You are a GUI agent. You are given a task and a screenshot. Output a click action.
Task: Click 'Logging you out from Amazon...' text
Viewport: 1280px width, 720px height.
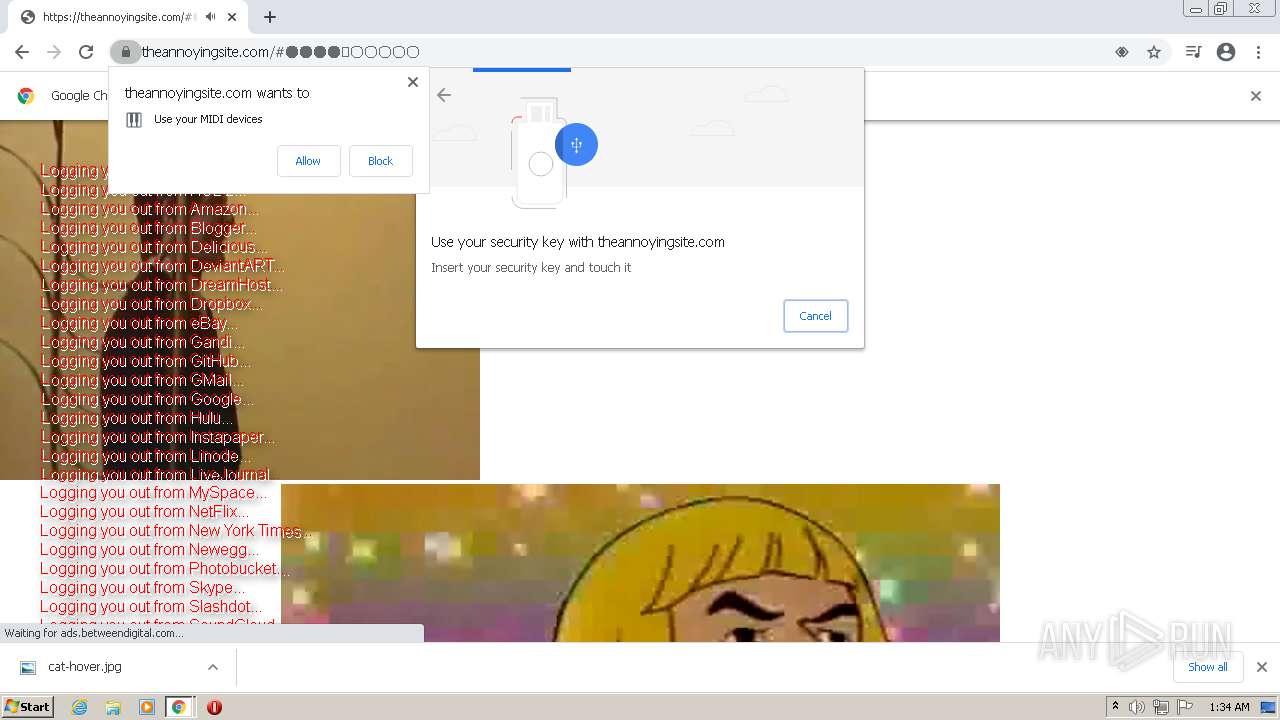(x=150, y=209)
